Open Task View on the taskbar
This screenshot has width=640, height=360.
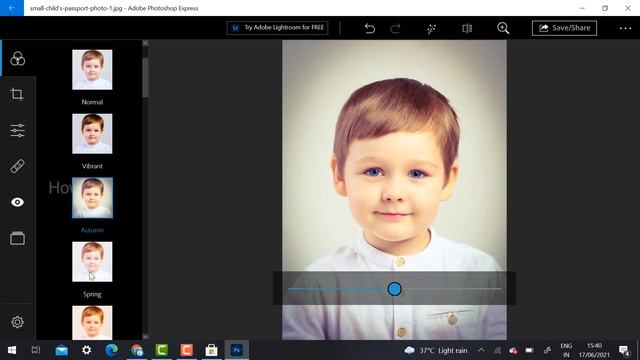coord(36,350)
